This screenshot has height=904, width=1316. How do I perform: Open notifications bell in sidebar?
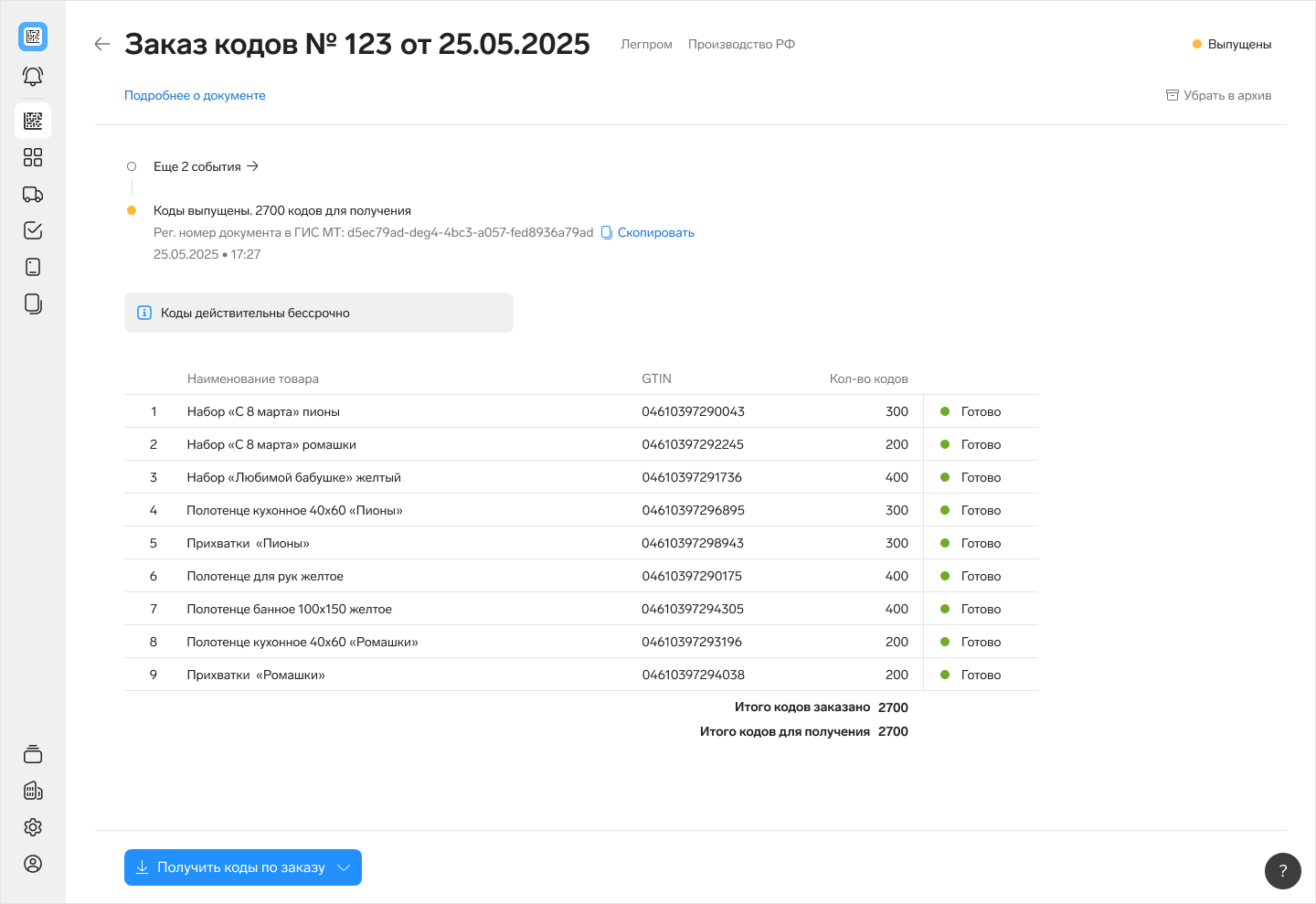[x=33, y=77]
